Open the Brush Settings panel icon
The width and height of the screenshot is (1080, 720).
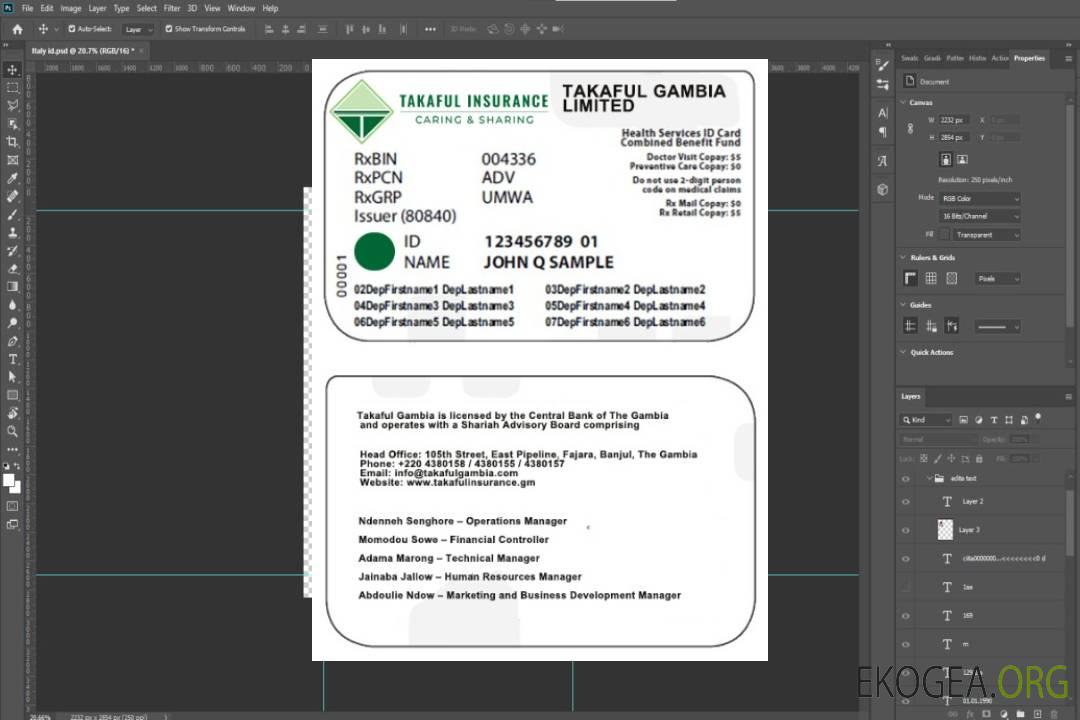click(883, 65)
